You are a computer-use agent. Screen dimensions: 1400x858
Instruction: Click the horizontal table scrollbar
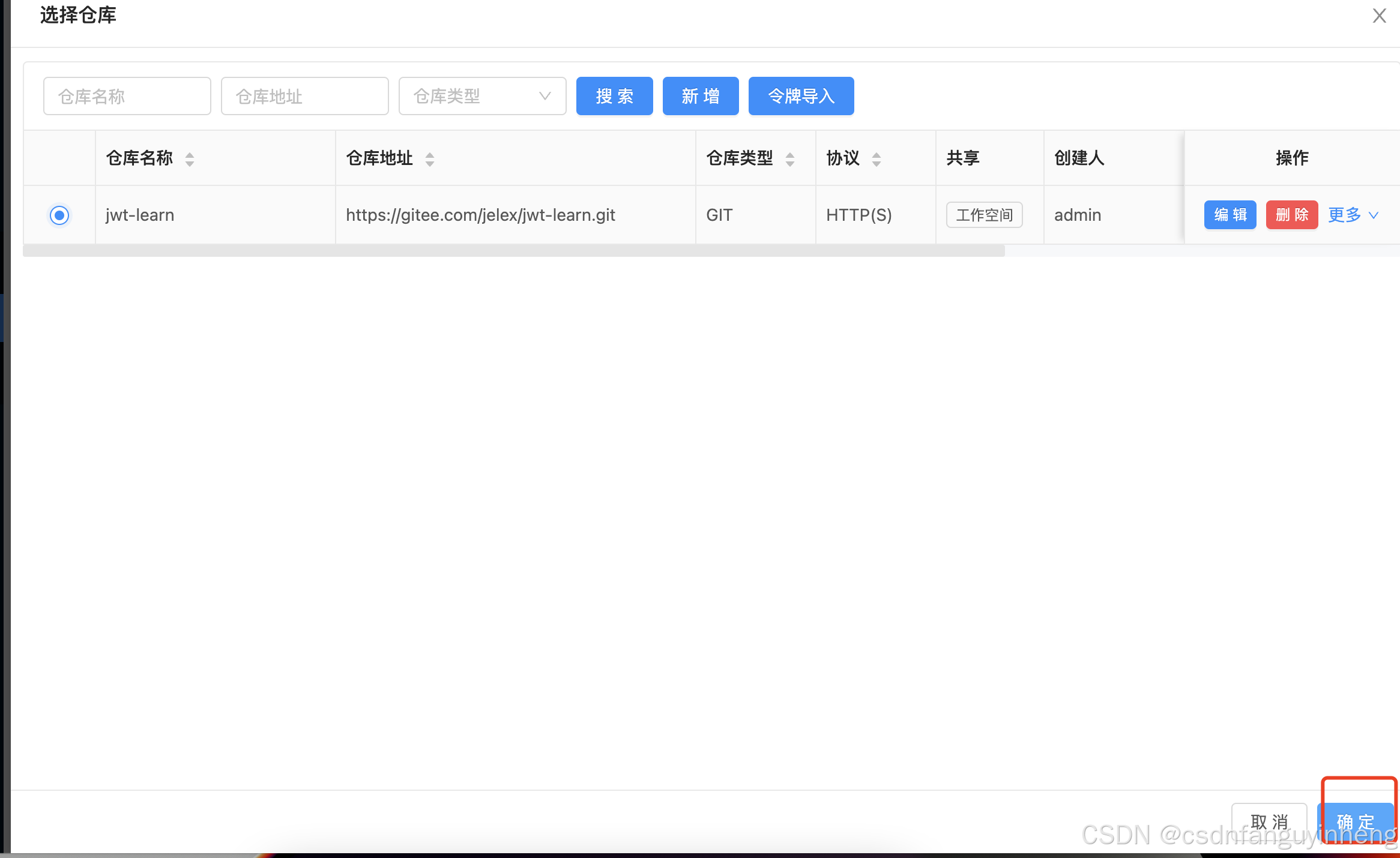pos(514,251)
